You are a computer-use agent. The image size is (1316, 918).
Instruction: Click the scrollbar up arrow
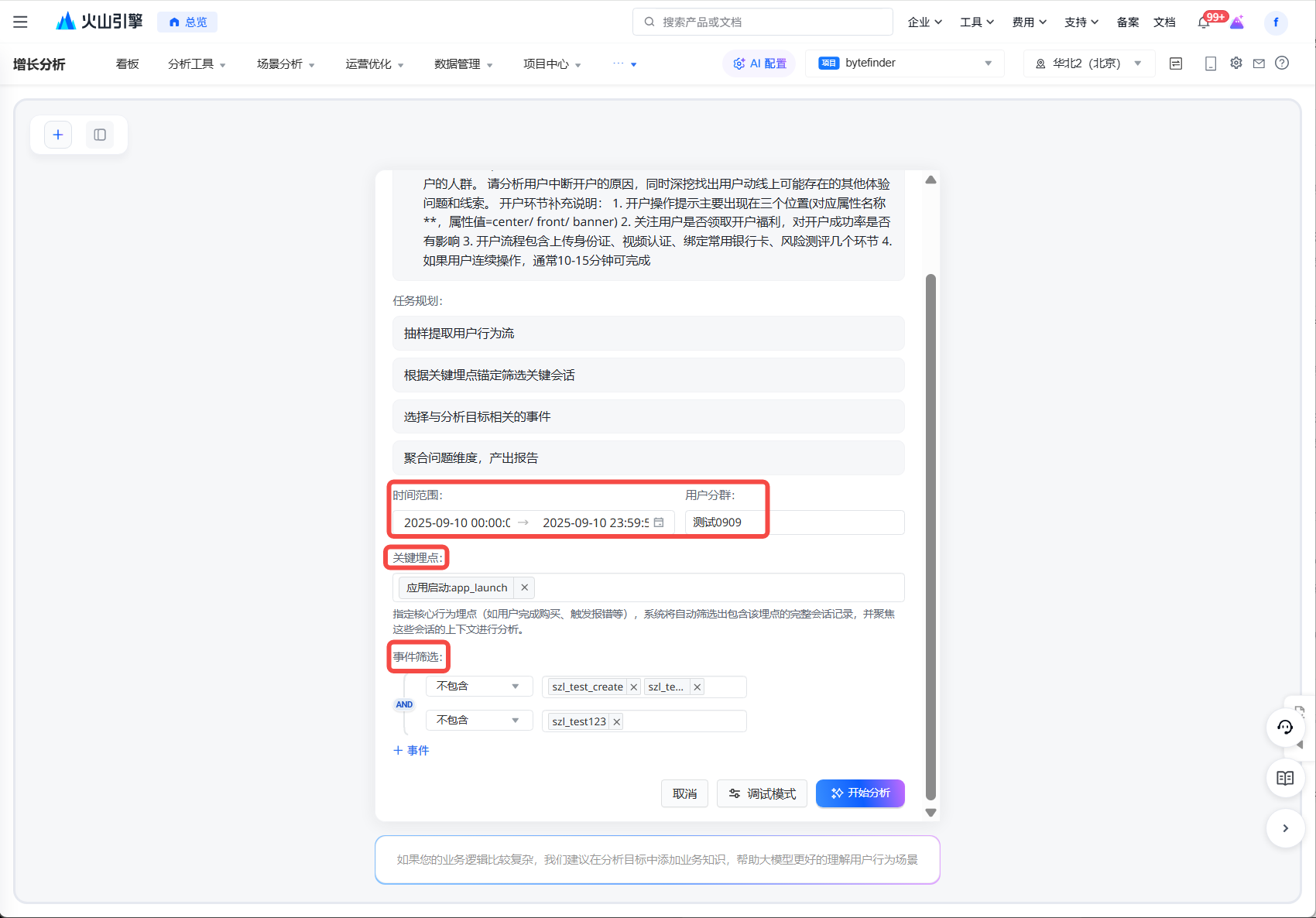point(930,180)
